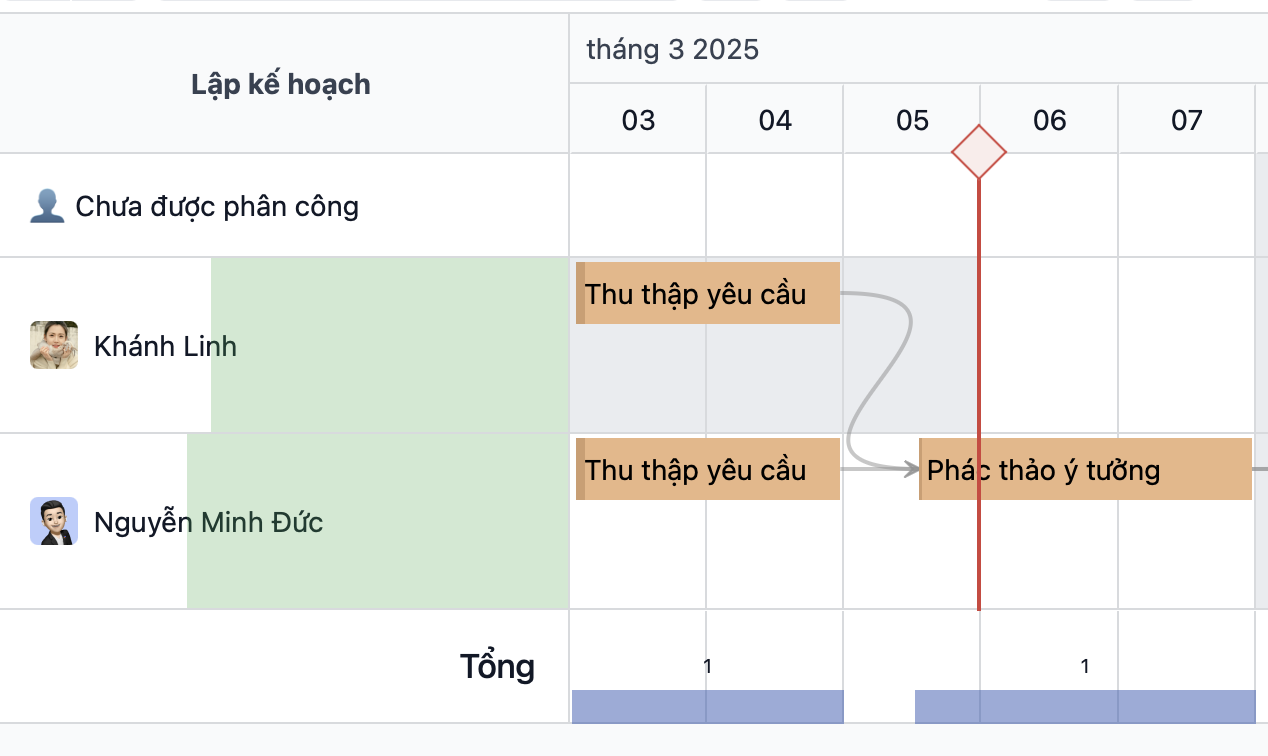Select Khánh Linh's name label
The height and width of the screenshot is (756, 1268).
(x=165, y=346)
